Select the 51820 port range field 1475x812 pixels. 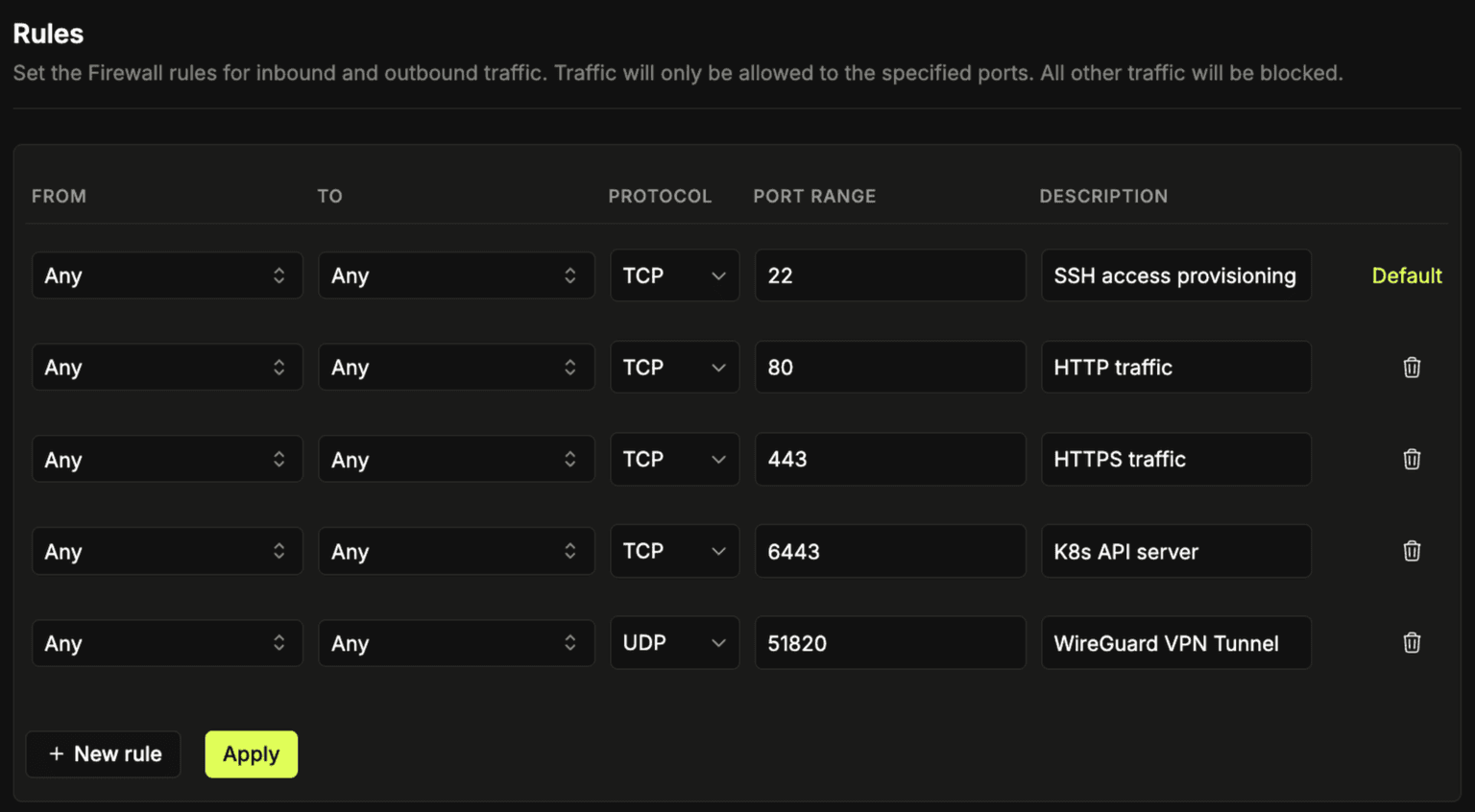(889, 642)
